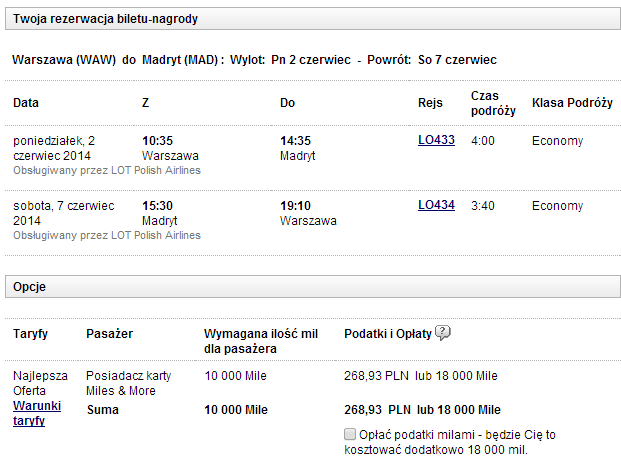Image resolution: width=621 pixels, height=463 pixels.
Task: Click the Data column header
Action: [x=26, y=103]
